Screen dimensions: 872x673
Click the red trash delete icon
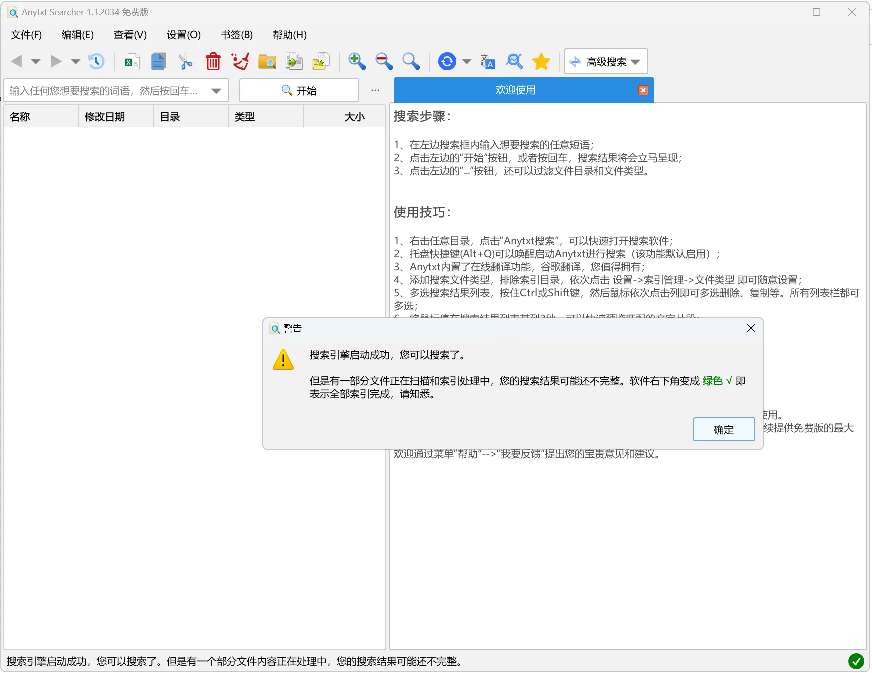212,61
